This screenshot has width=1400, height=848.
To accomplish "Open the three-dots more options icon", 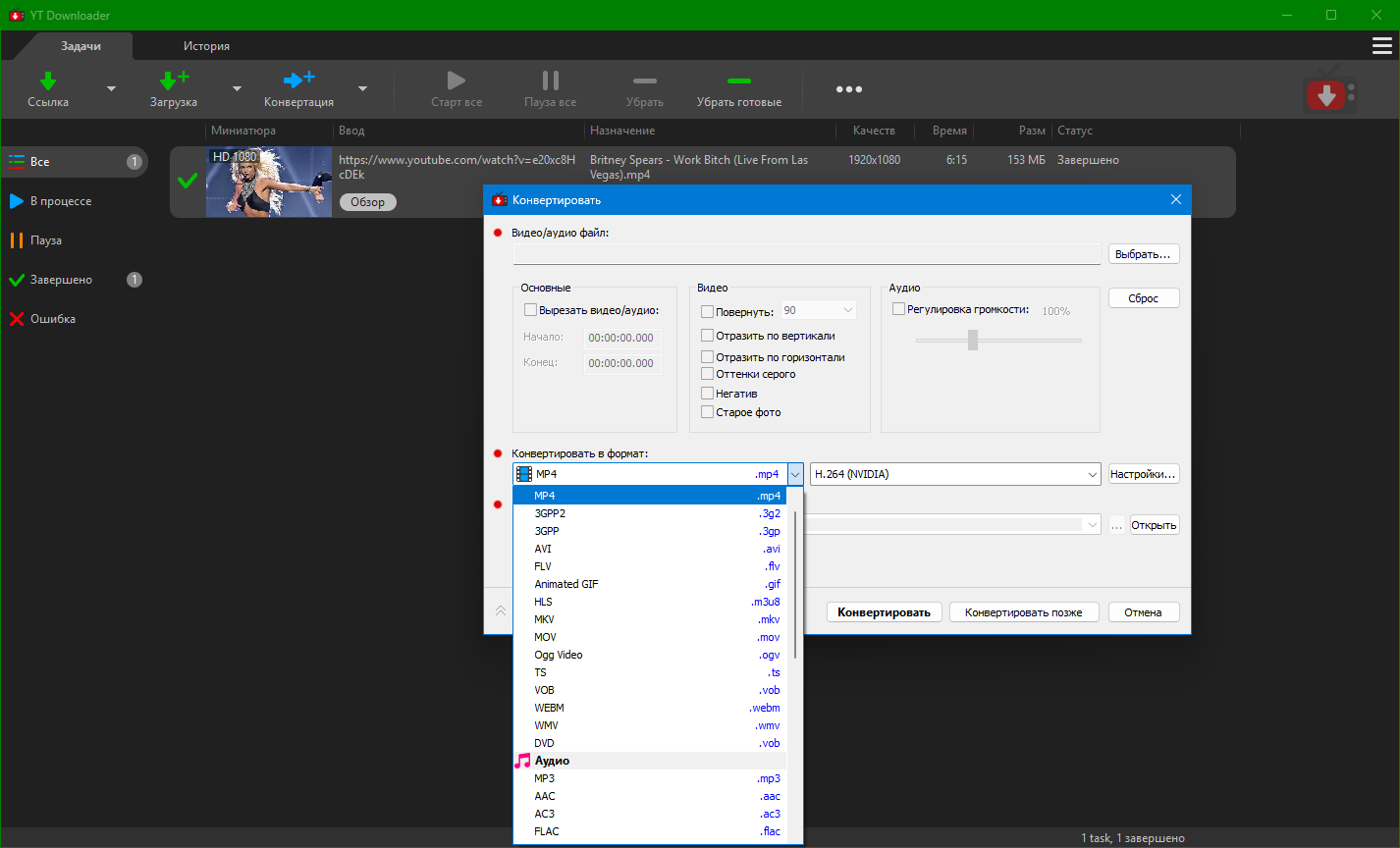I will (x=848, y=89).
